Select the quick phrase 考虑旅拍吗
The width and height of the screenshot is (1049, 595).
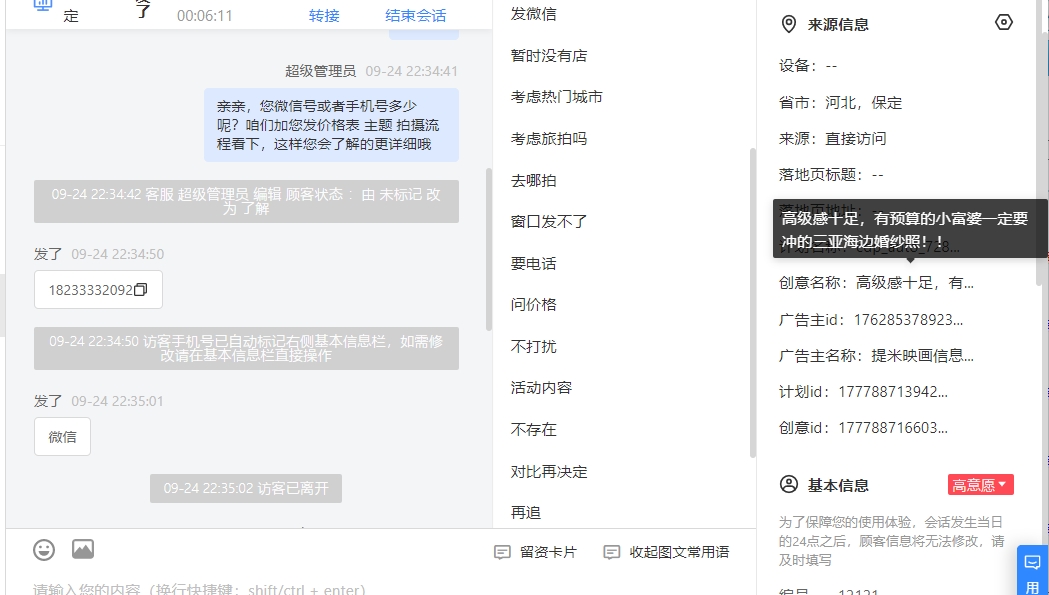click(x=549, y=139)
